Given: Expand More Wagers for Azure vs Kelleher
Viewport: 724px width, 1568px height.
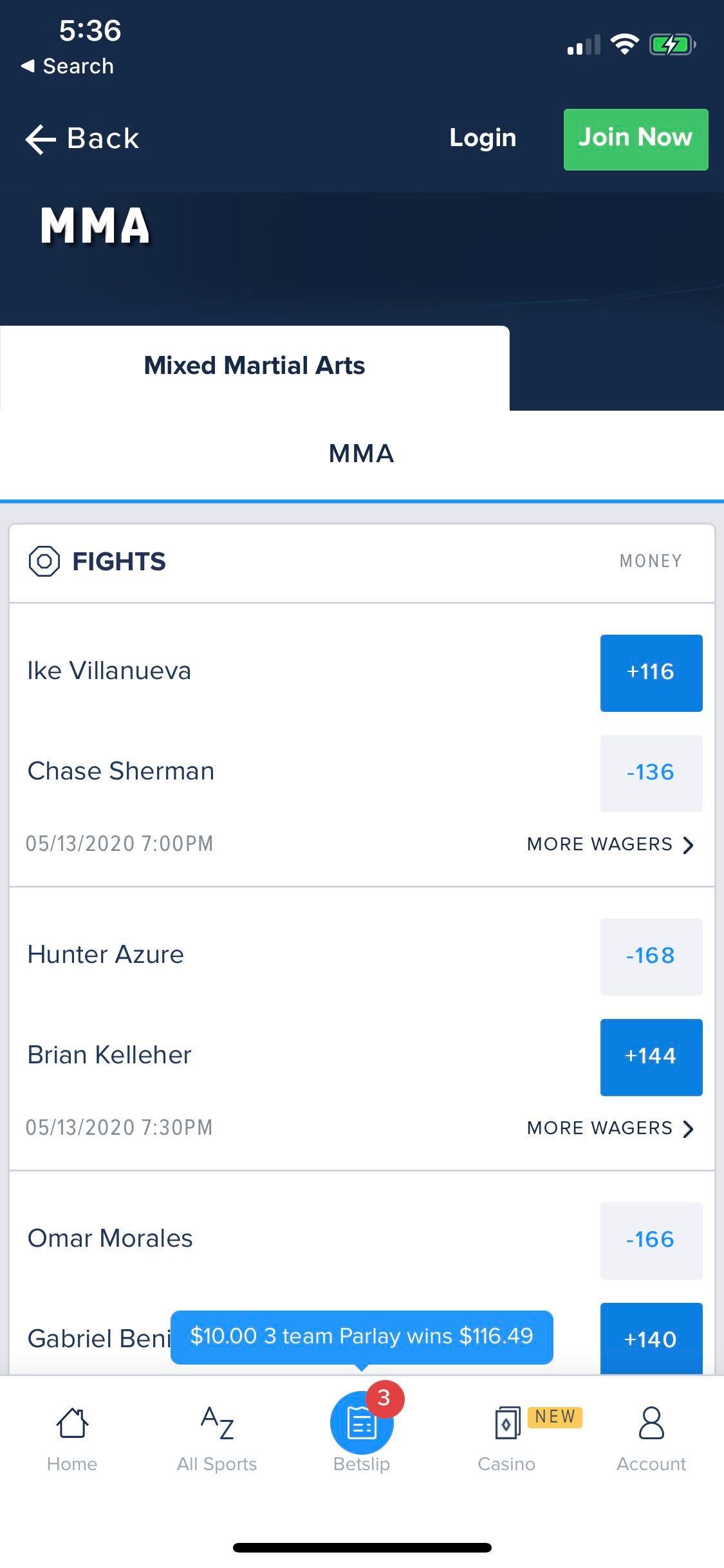Looking at the screenshot, I should (x=609, y=1128).
